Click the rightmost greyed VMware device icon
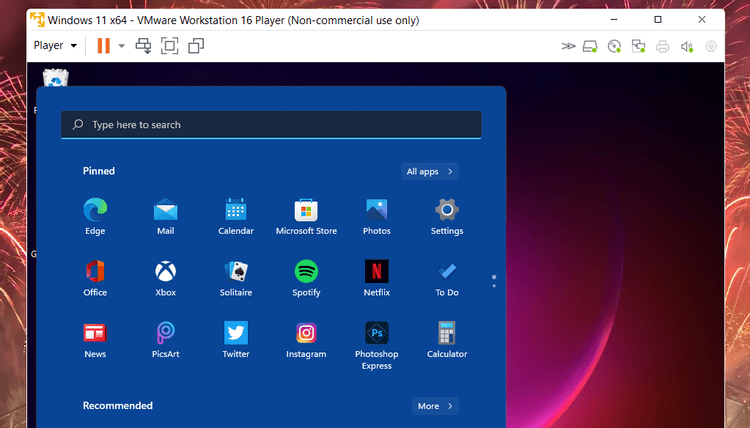The height and width of the screenshot is (428, 750). tap(711, 46)
